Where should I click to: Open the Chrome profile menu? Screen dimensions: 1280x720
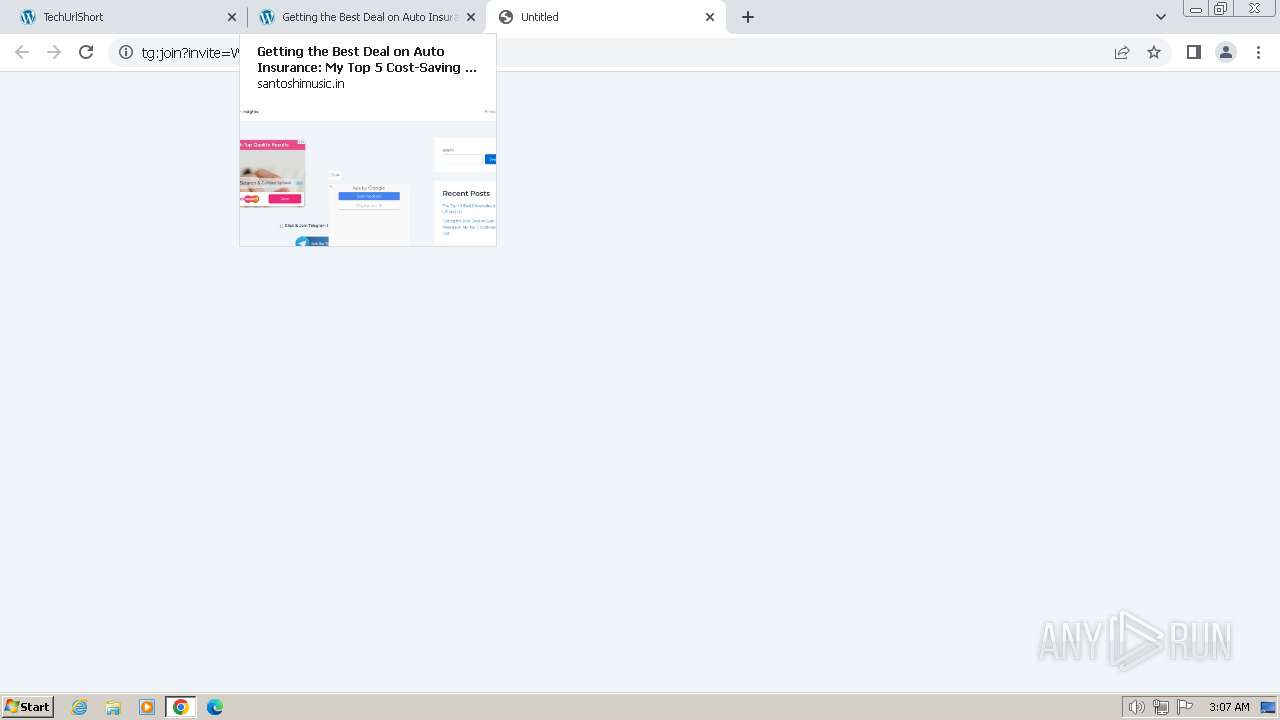[1226, 52]
